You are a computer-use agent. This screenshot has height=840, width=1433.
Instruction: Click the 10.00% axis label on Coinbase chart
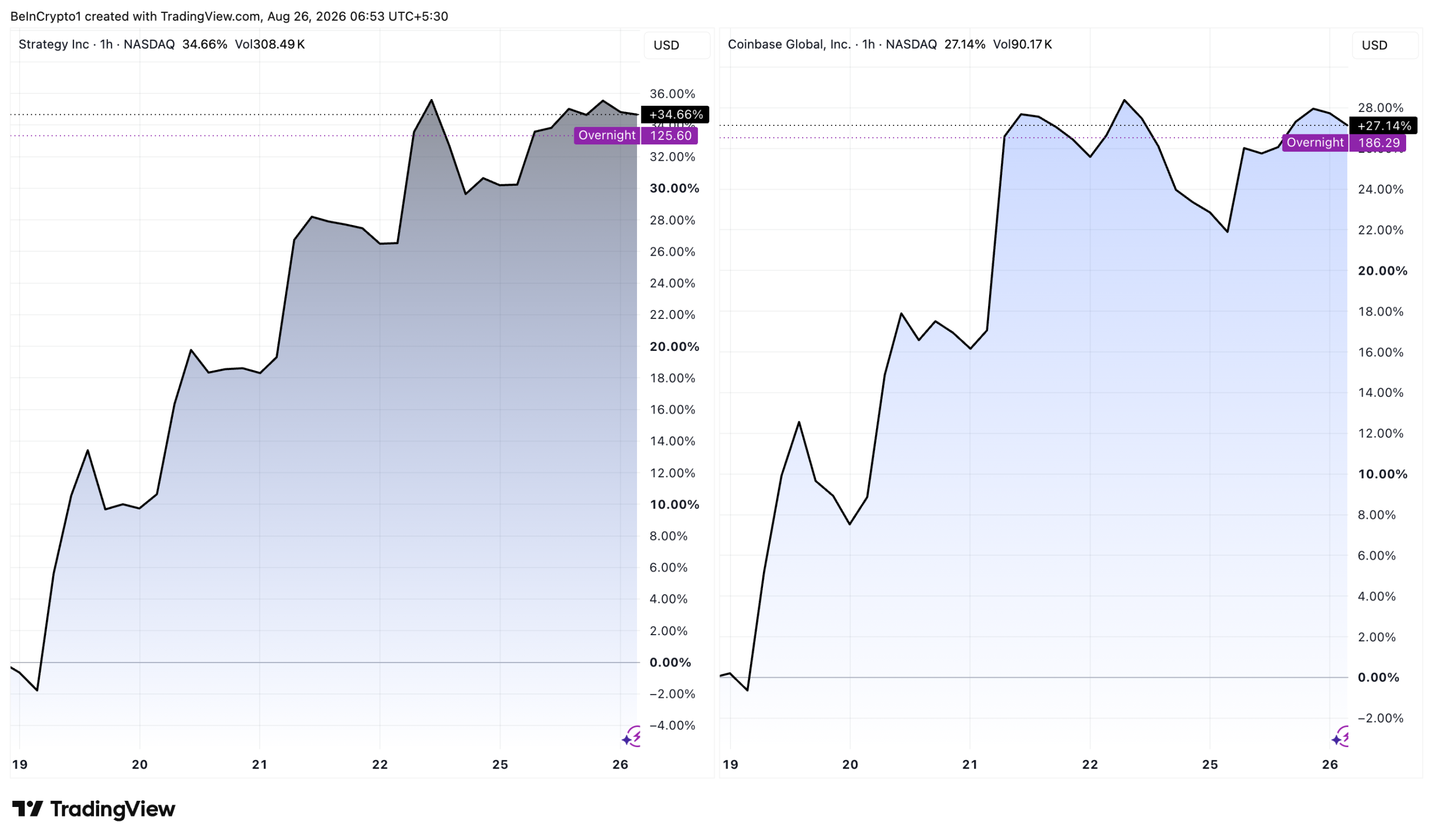1383,475
